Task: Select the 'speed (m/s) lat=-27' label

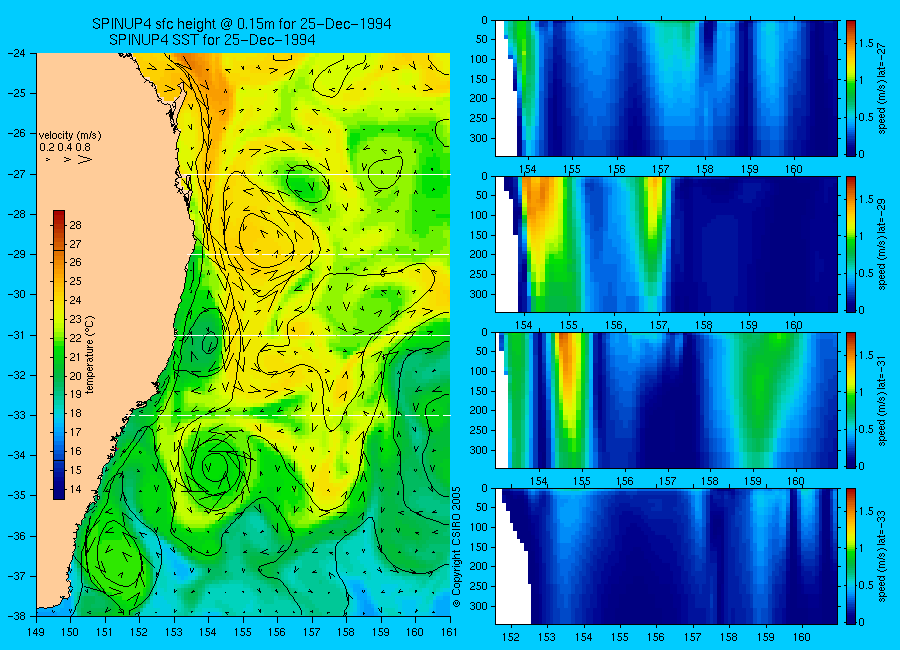Action: 882,88
